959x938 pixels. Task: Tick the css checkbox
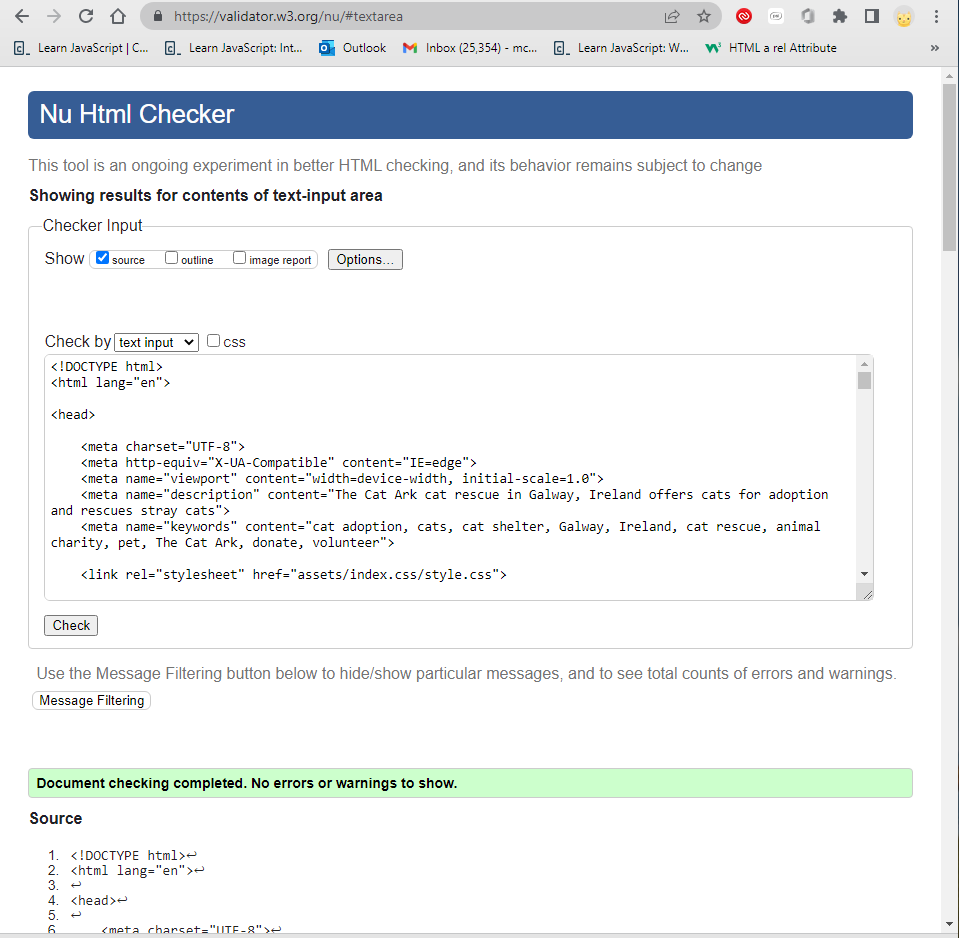pyautogui.click(x=213, y=341)
